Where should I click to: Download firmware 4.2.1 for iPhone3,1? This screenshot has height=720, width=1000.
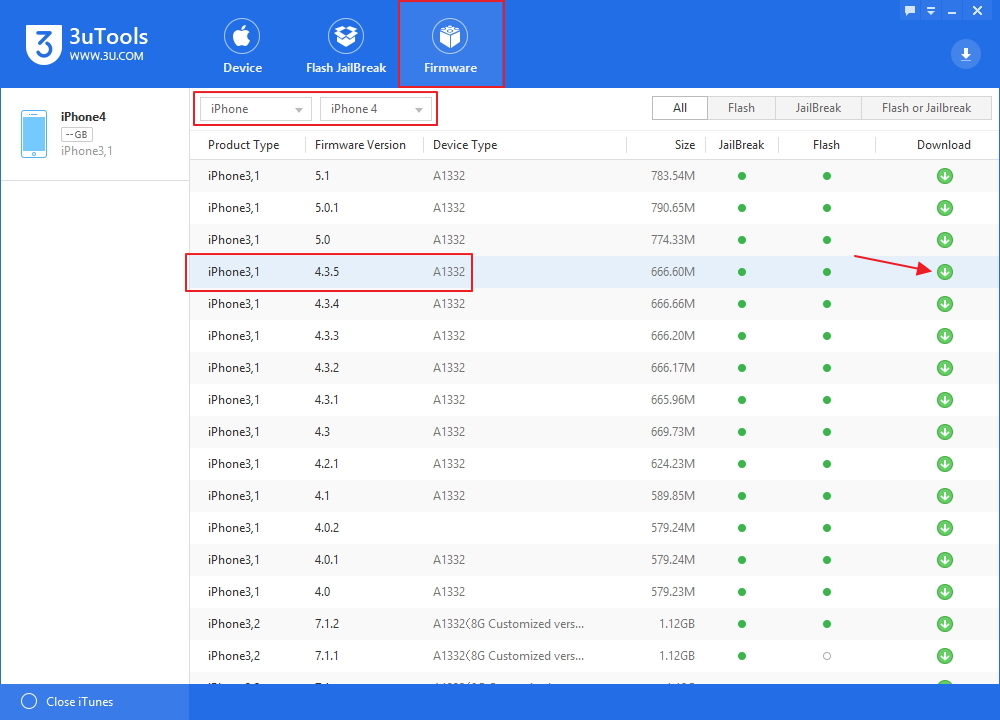(945, 464)
